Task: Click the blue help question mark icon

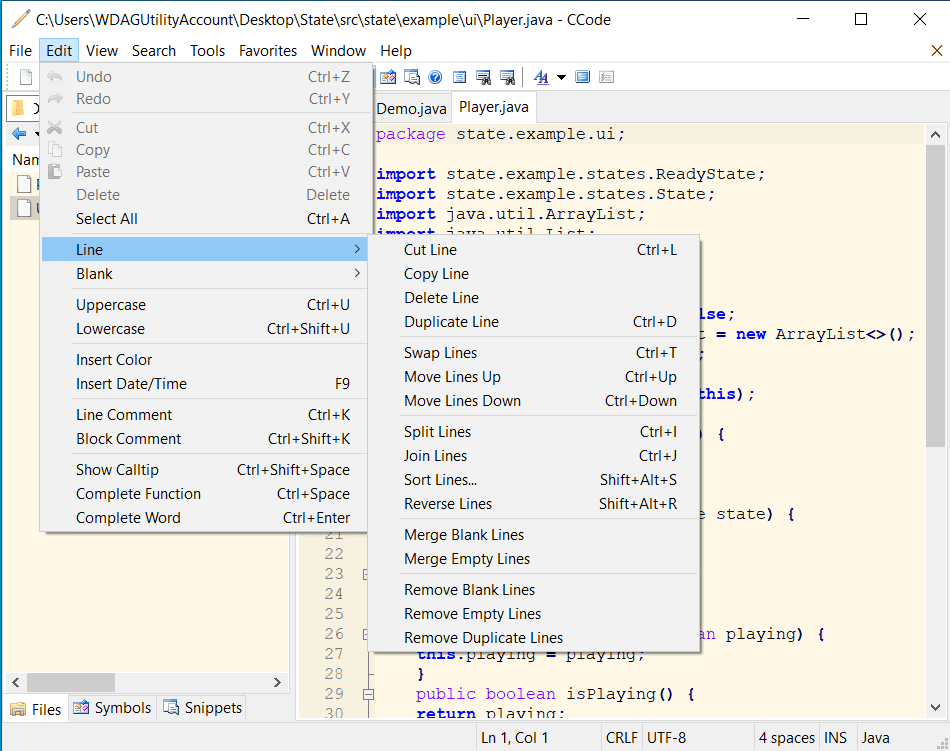Action: (x=435, y=77)
